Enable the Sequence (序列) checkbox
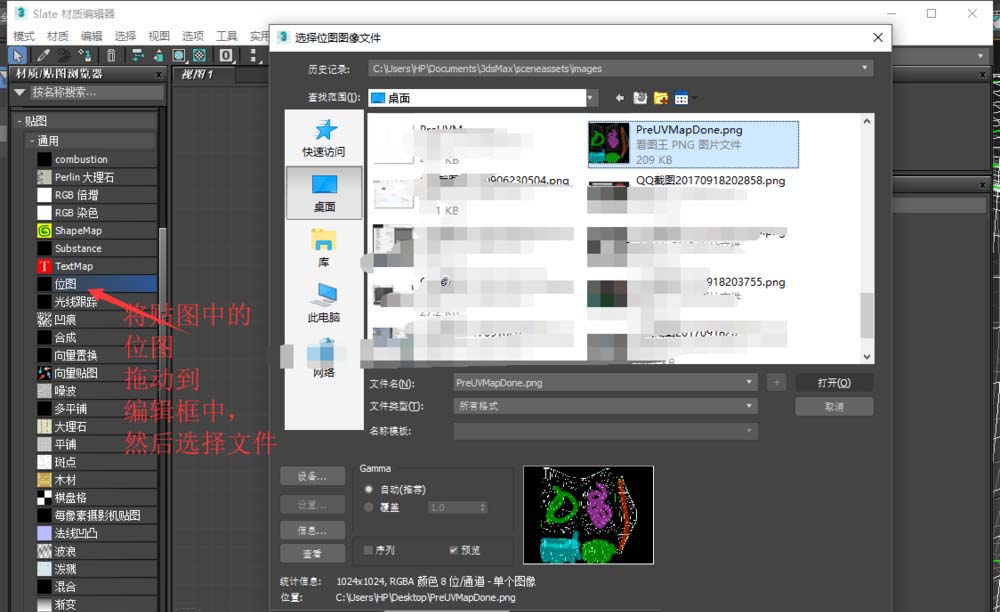 [368, 550]
